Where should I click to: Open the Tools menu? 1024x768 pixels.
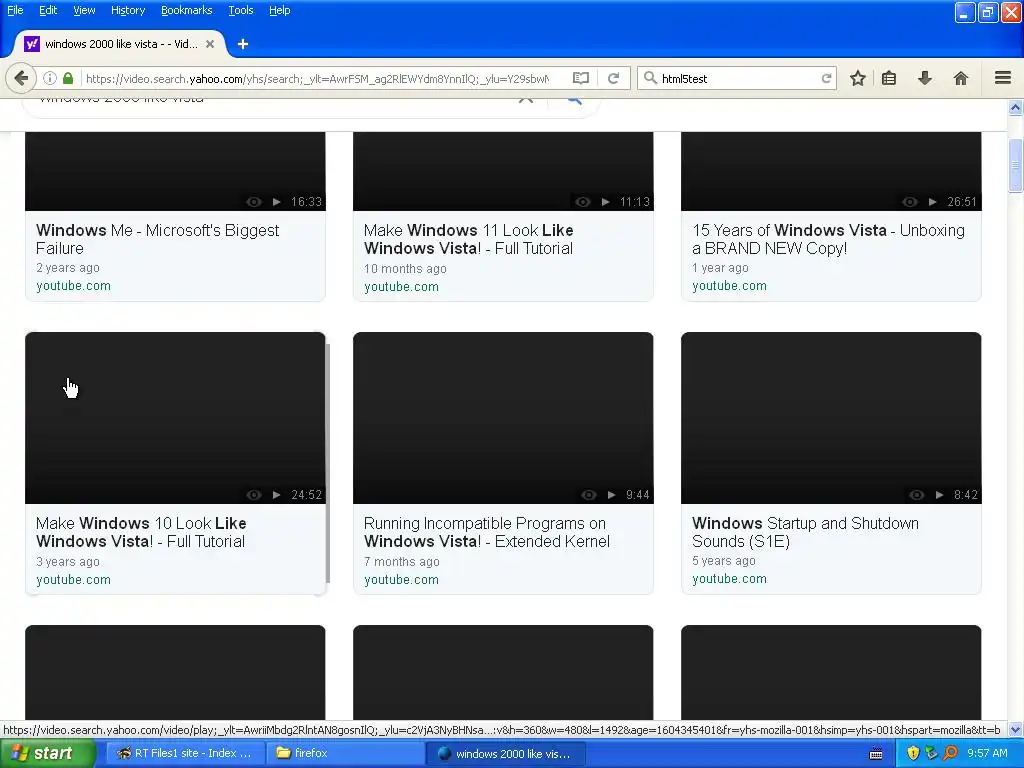tap(241, 10)
